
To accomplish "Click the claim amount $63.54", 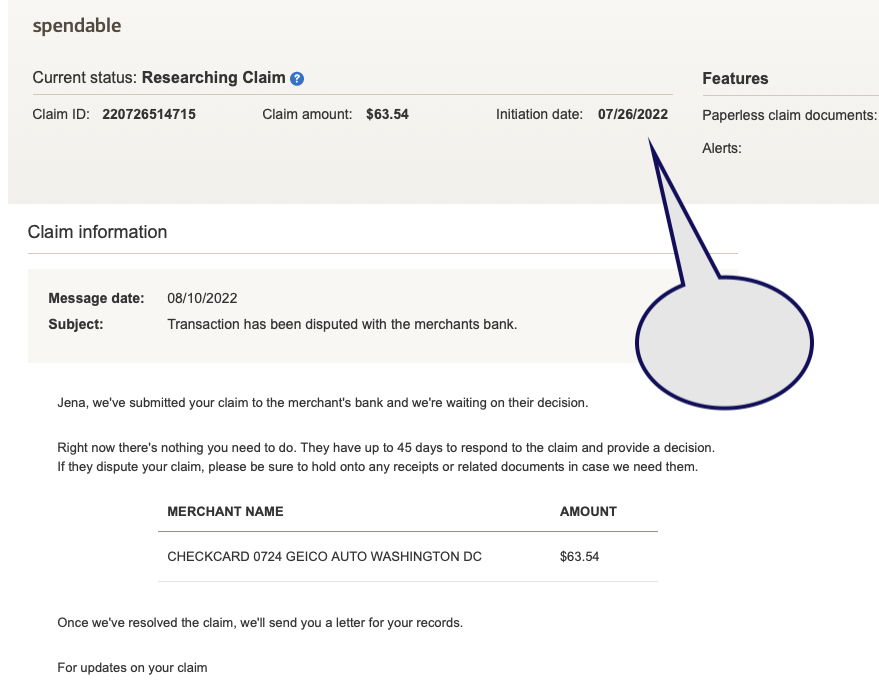I will click(x=387, y=114).
